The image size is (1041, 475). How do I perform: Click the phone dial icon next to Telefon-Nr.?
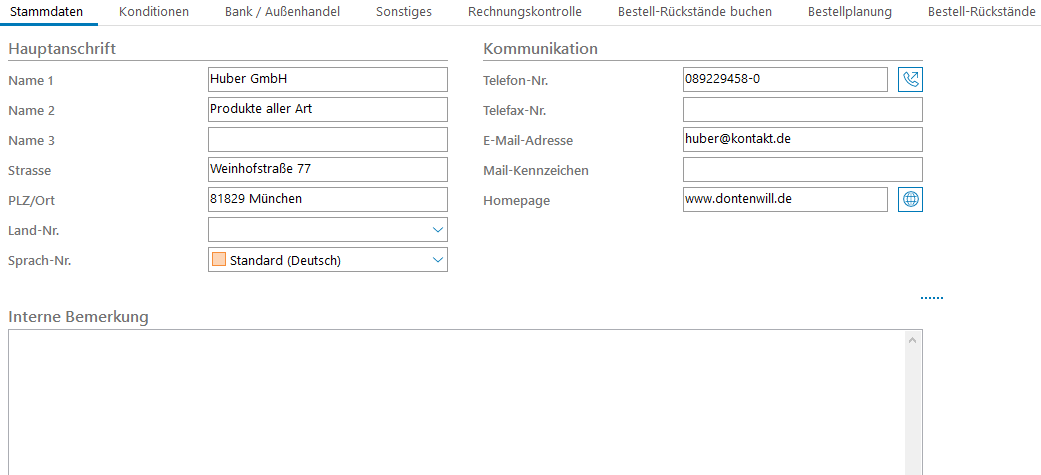click(x=910, y=80)
